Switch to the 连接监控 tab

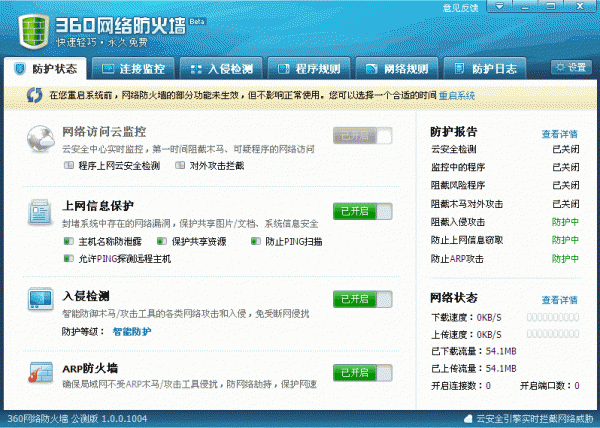(x=133, y=69)
